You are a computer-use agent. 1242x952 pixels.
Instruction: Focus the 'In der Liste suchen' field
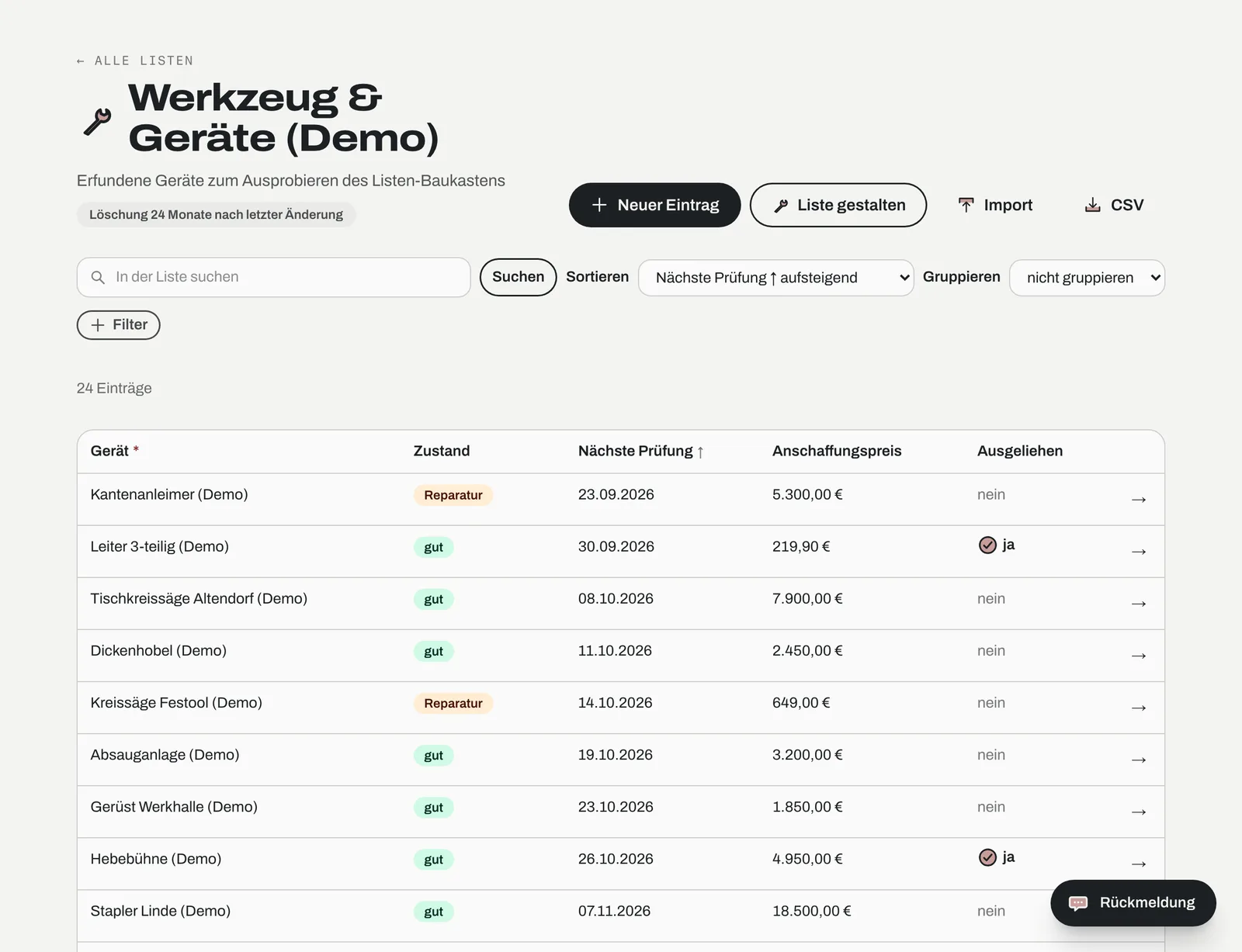click(x=273, y=277)
